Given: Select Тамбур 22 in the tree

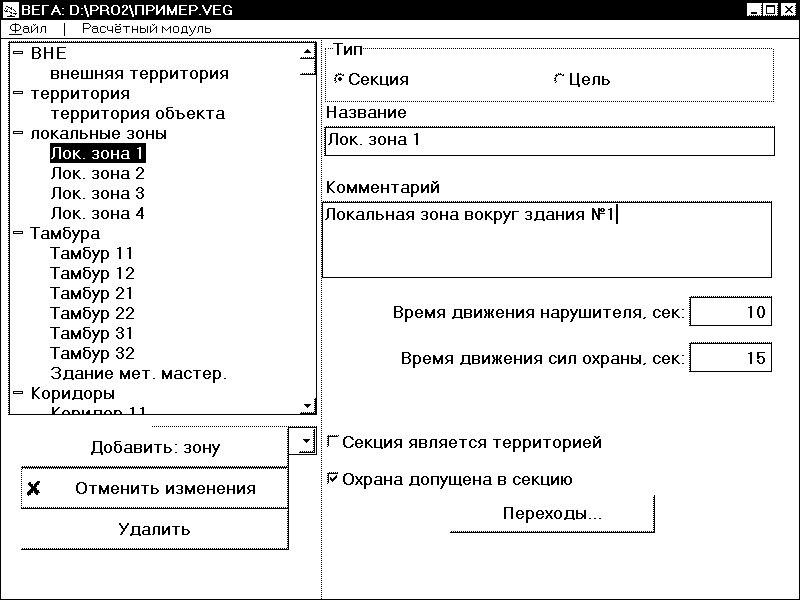Looking at the screenshot, I should [92, 313].
